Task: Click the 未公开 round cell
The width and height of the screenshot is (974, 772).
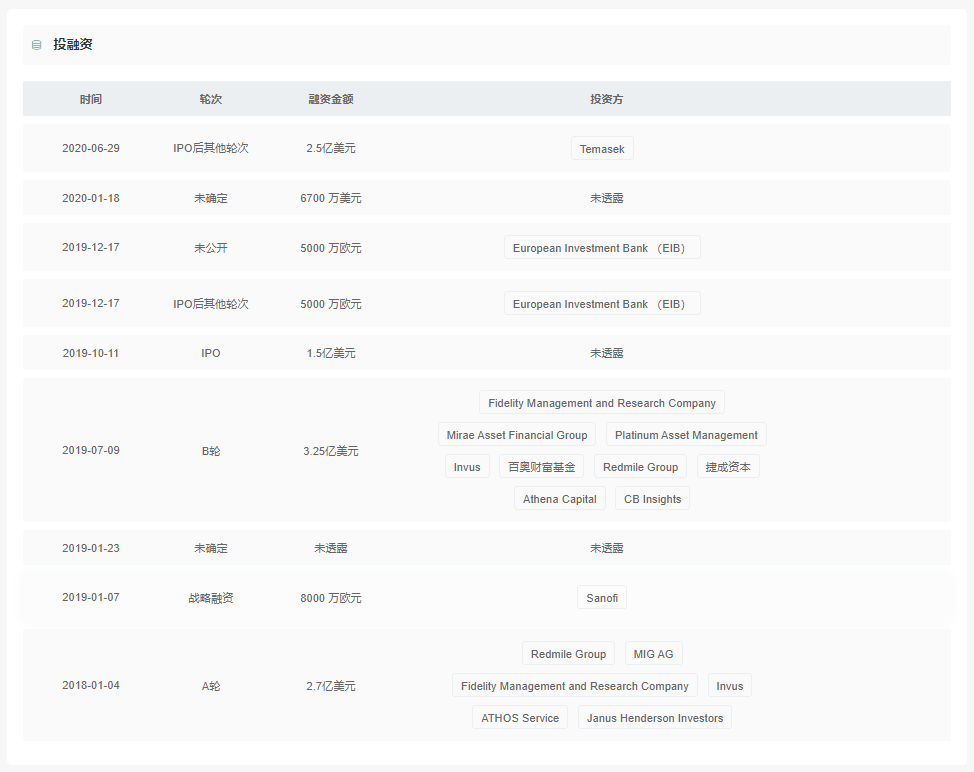Action: 211,247
